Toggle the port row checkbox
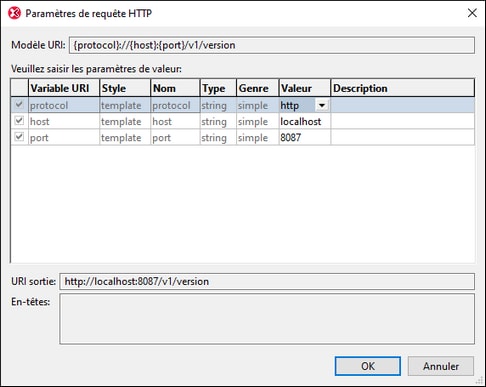The height and width of the screenshot is (387, 486). (19, 137)
